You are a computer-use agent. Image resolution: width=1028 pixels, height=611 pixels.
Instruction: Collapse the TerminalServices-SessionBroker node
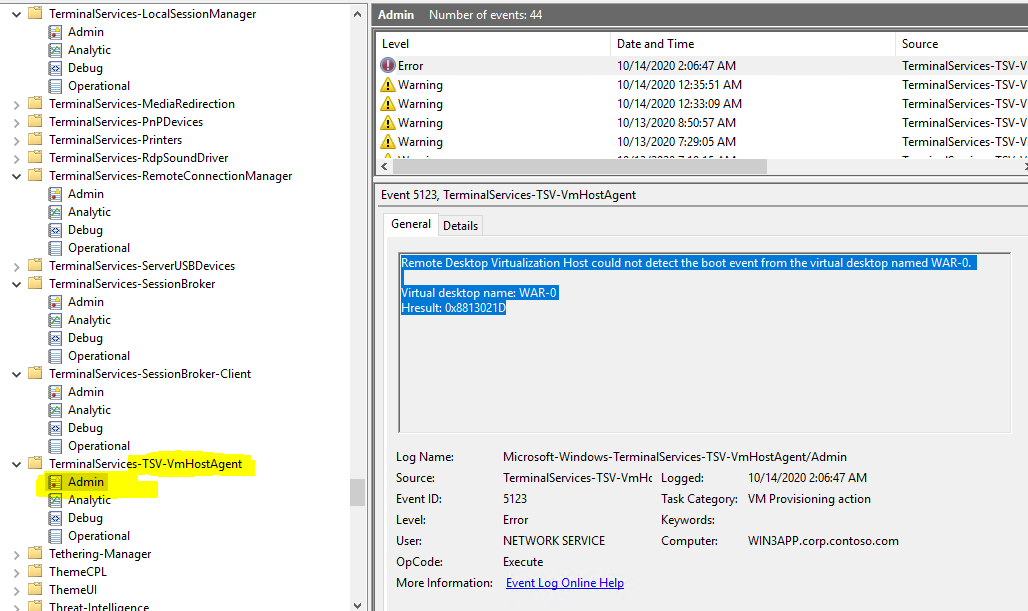[x=16, y=284]
